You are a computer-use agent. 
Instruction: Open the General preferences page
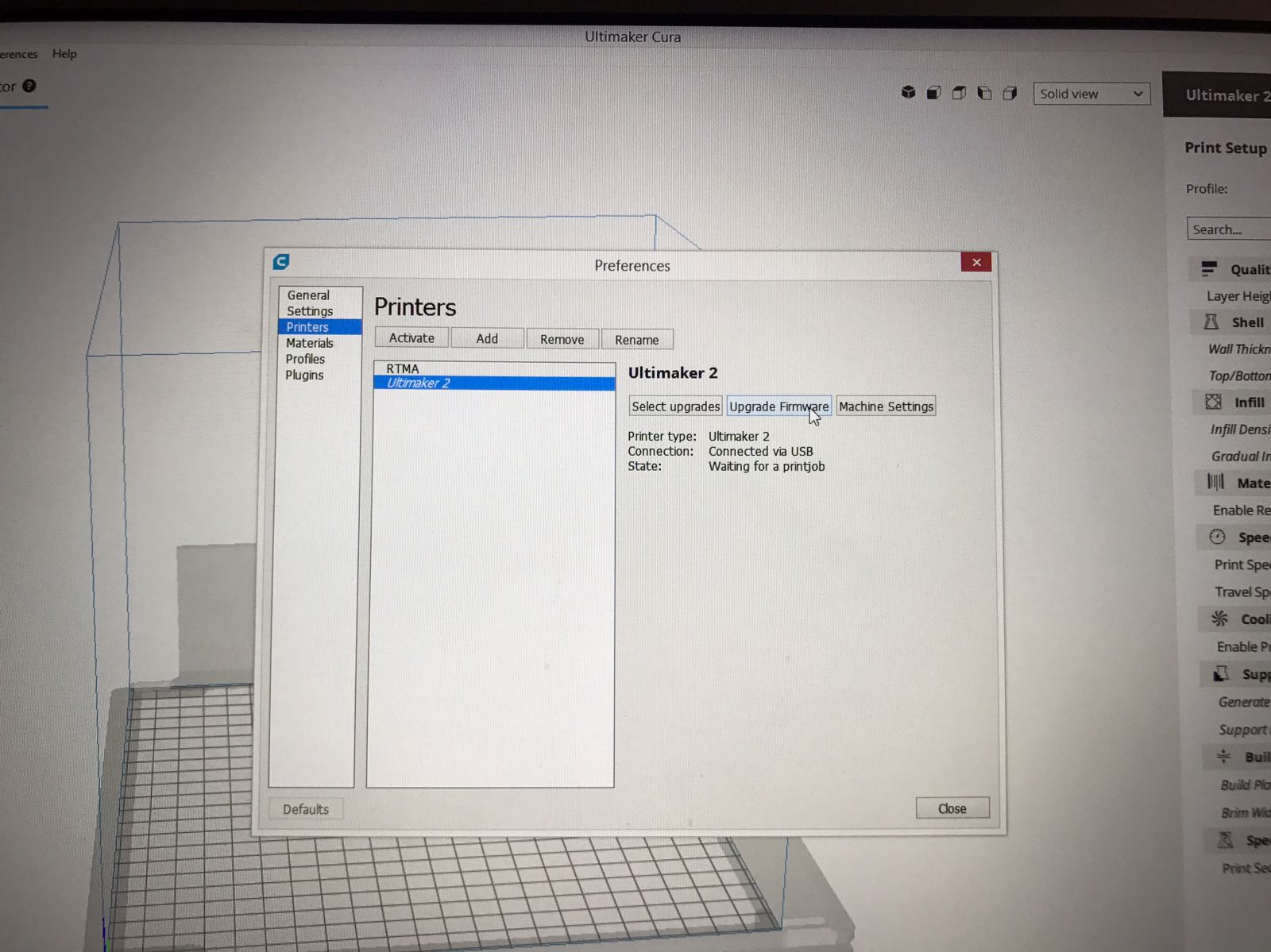[x=308, y=295]
